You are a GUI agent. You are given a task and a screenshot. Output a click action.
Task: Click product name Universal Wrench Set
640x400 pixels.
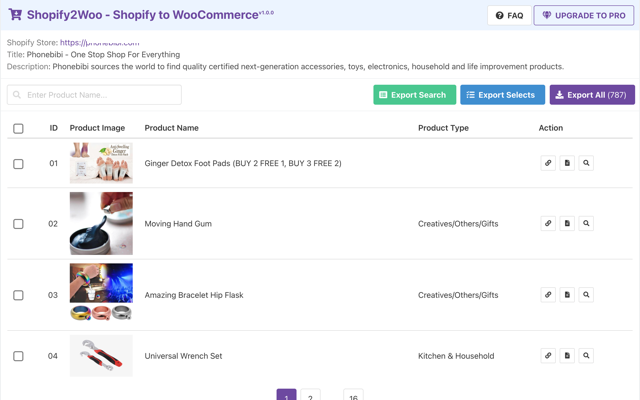coord(183,356)
